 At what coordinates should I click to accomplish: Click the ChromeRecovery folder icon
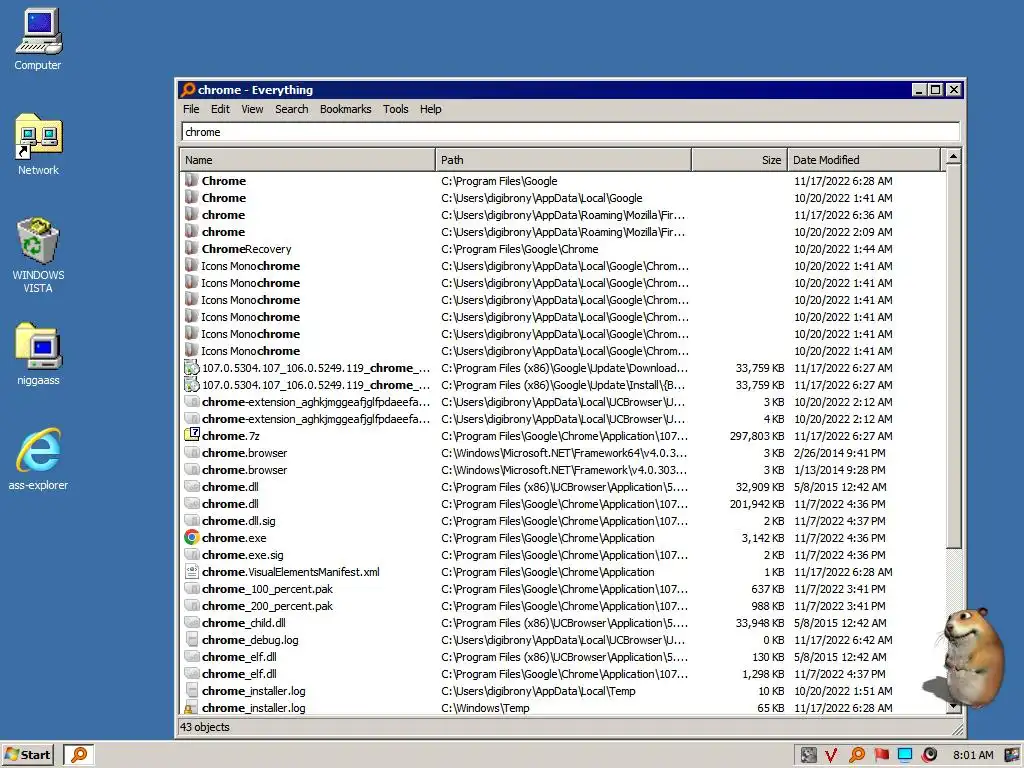tap(191, 248)
